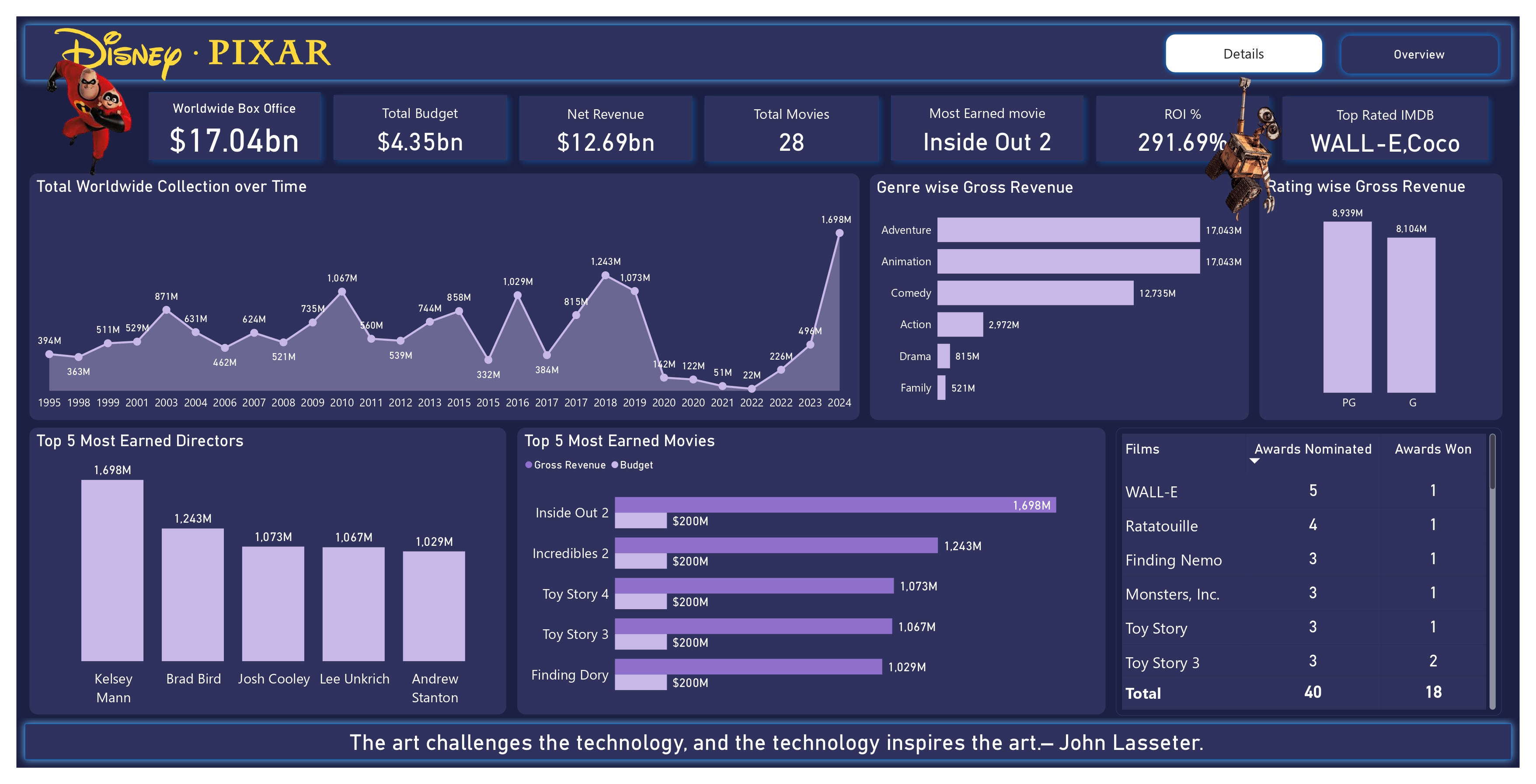Sort by the Awards Nominated column header

[x=1313, y=449]
